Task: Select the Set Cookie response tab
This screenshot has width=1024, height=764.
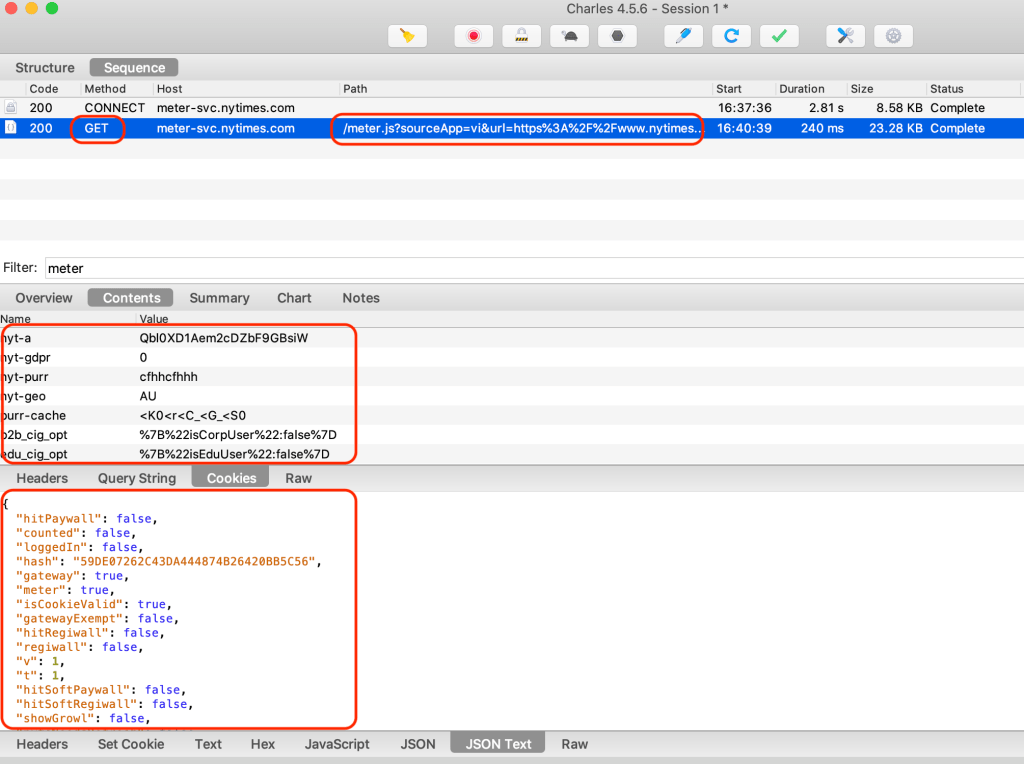Action: [x=131, y=744]
